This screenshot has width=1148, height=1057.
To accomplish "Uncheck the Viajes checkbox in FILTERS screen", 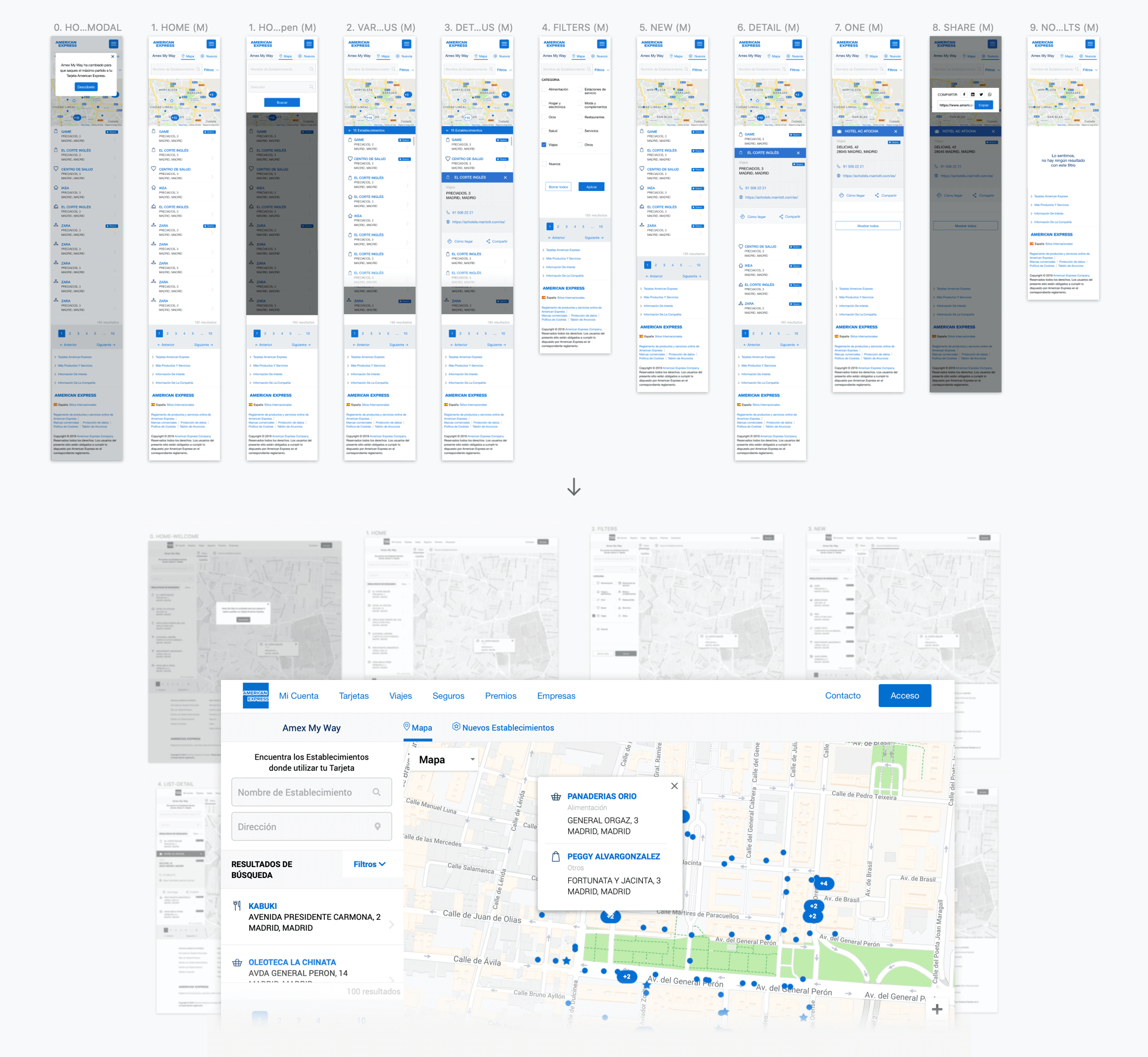I will pos(544,145).
